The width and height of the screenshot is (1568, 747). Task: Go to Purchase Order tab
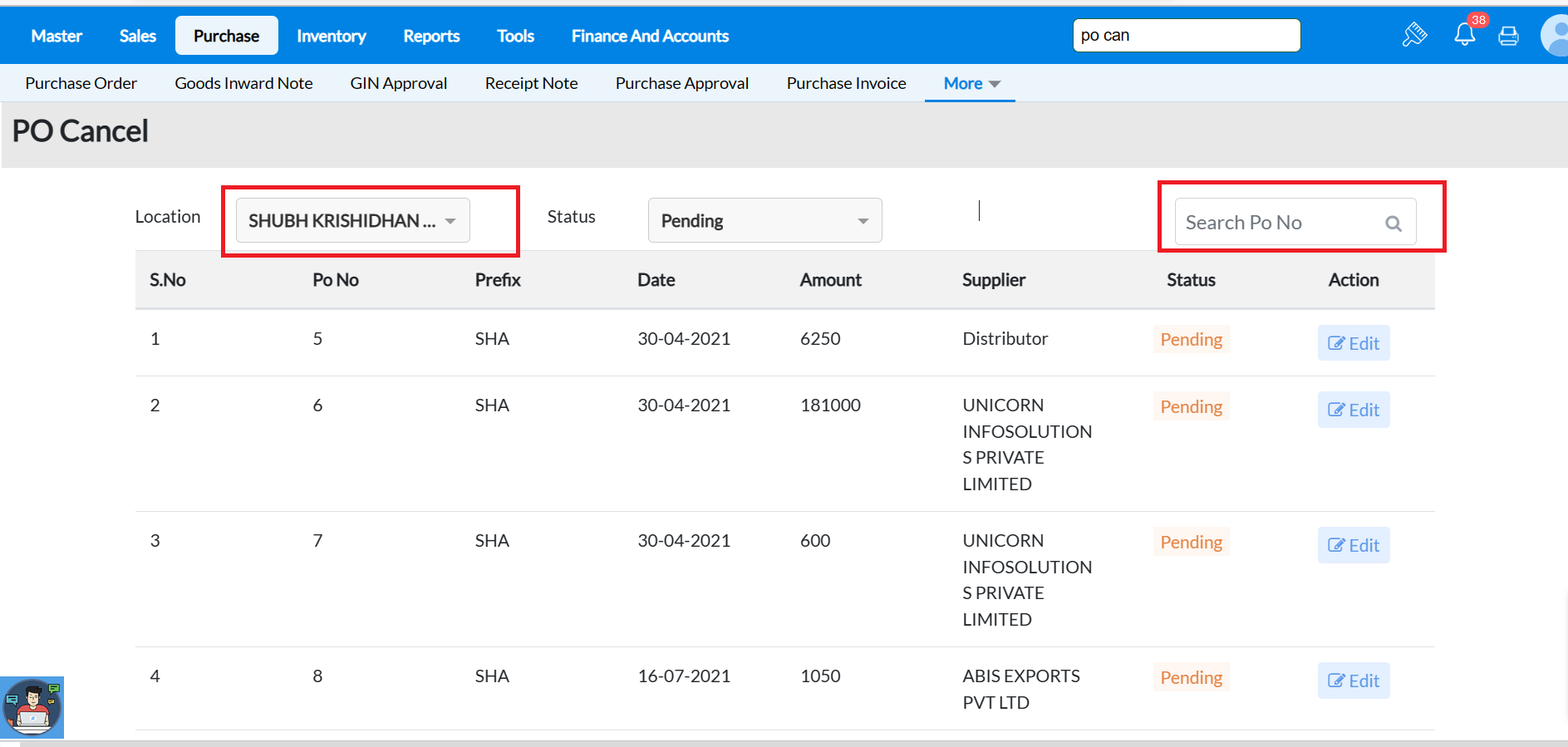81,83
